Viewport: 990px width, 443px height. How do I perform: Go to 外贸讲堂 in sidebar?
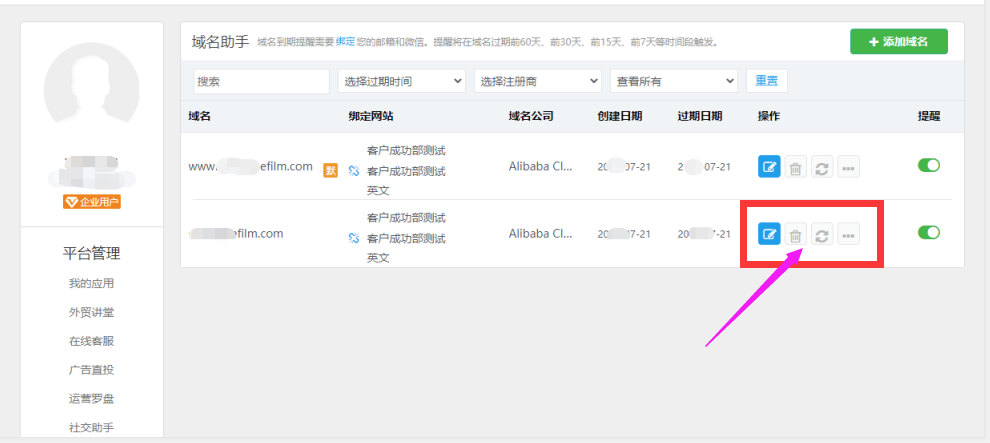[91, 312]
